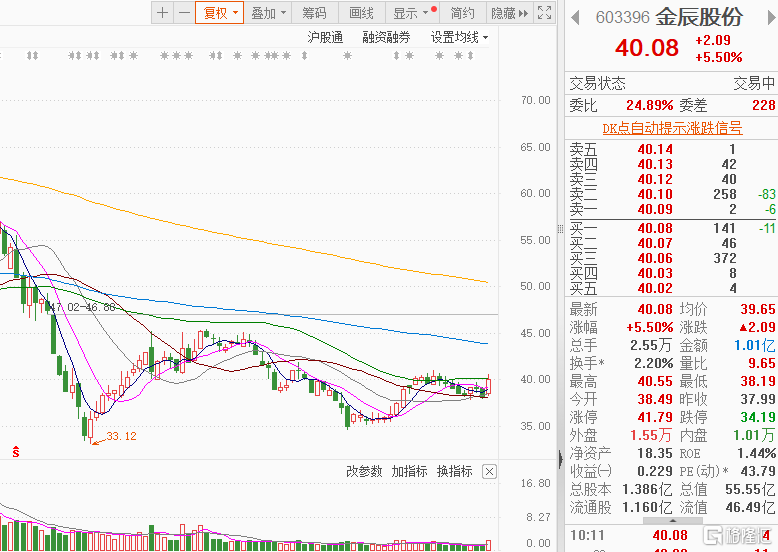Open DK点自动提示涨跌信号 link
The width and height of the screenshot is (778, 552).
pos(672,128)
